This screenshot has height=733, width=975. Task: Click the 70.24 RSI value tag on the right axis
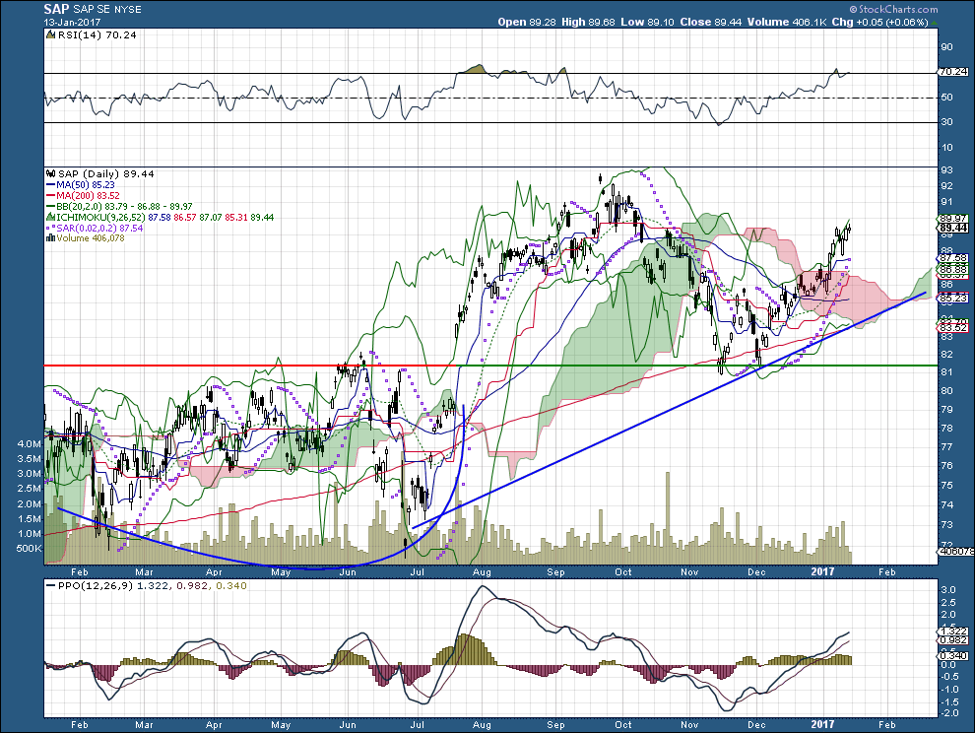point(953,72)
